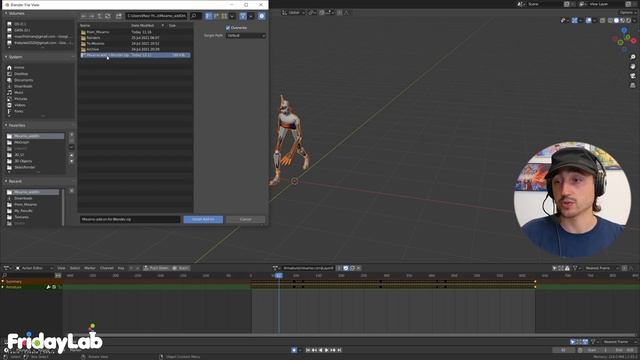Expand the Armature channel in dope sheet
This screenshot has width=640, height=360.
pyautogui.click(x=3, y=287)
